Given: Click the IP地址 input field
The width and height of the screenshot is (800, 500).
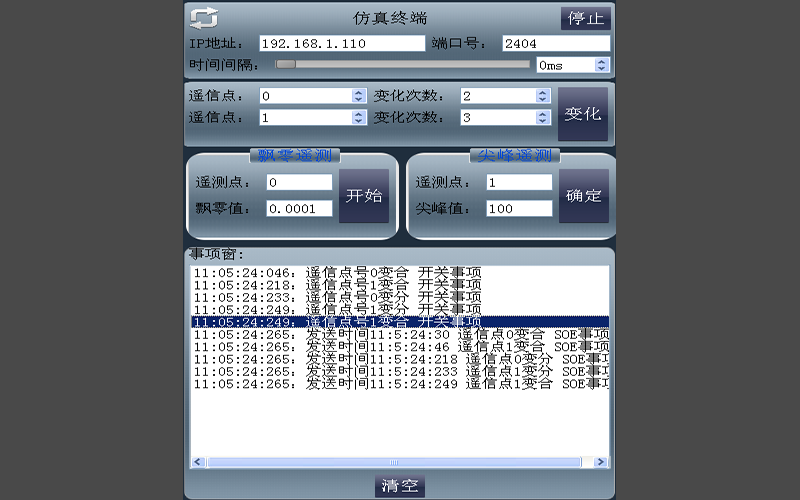Looking at the screenshot, I should point(342,44).
